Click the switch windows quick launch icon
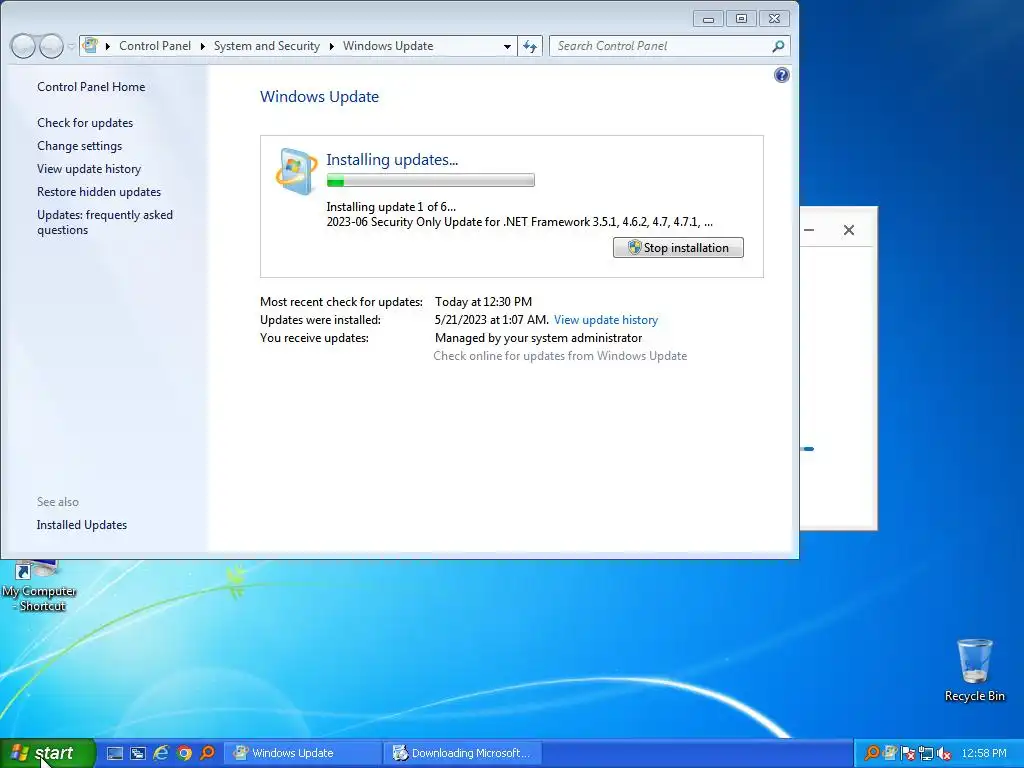1024x768 pixels. point(138,753)
